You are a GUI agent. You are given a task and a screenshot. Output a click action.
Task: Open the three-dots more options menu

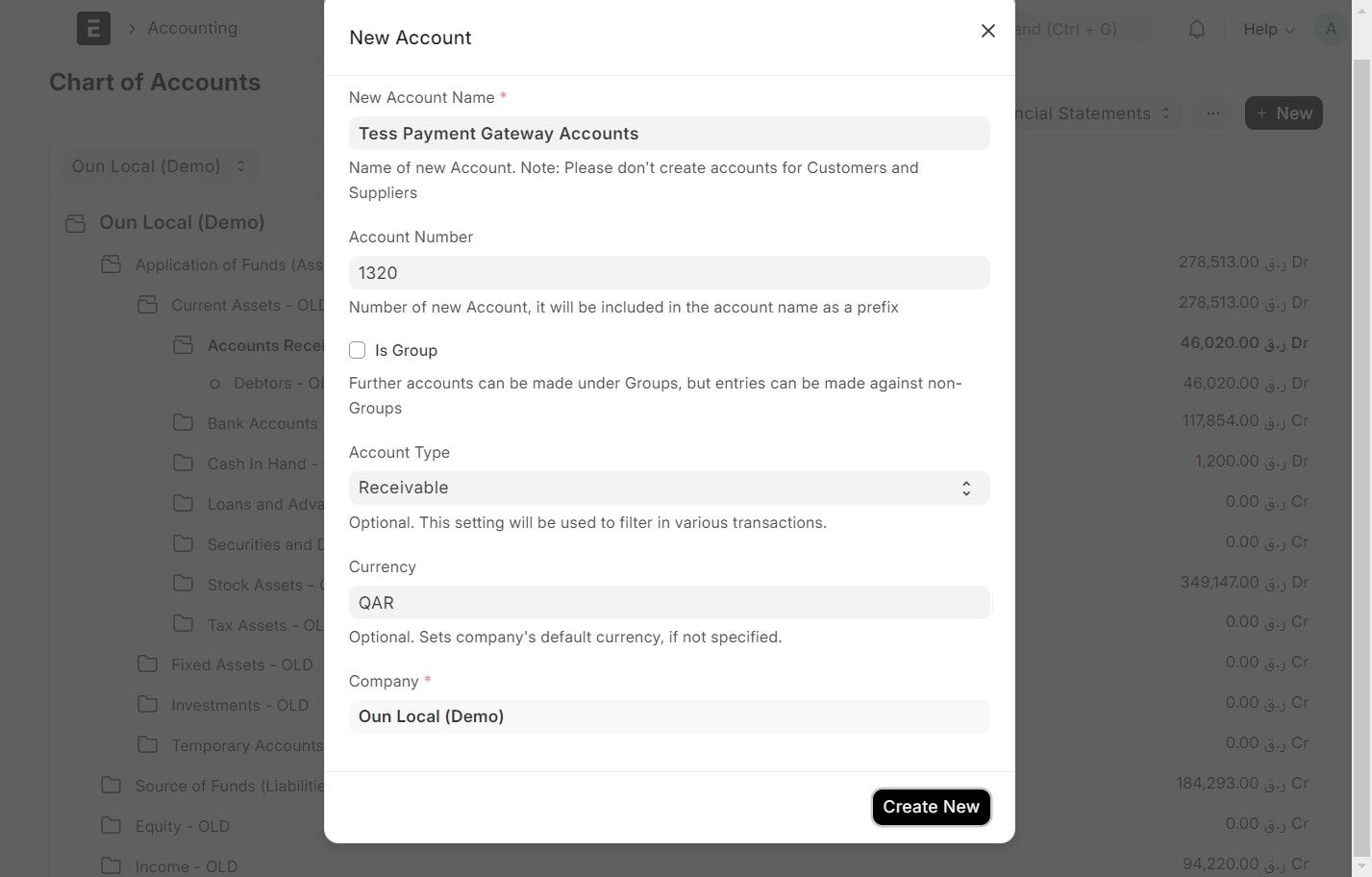(x=1213, y=113)
